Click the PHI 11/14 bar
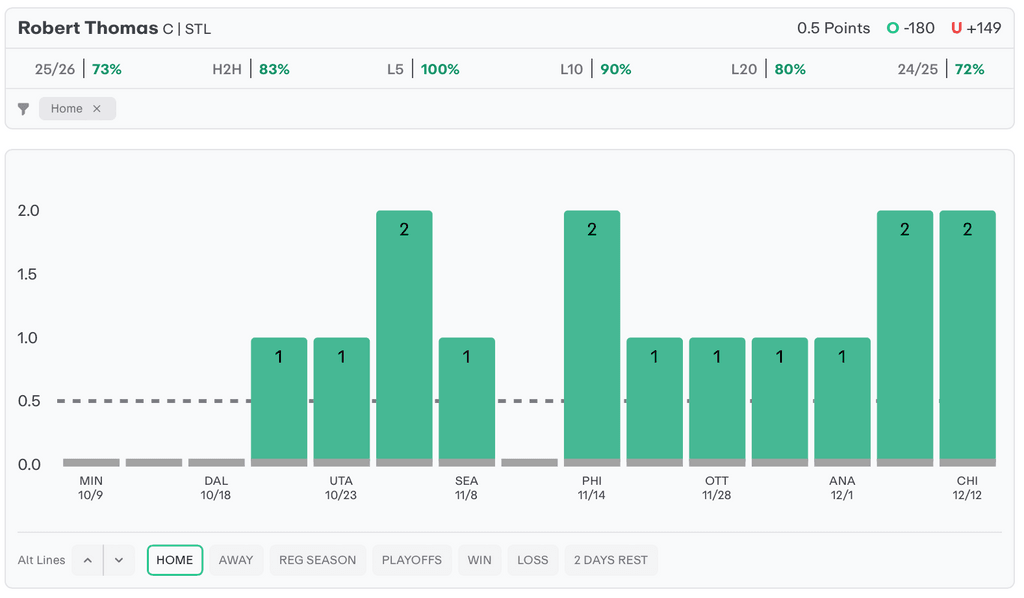 (x=592, y=337)
